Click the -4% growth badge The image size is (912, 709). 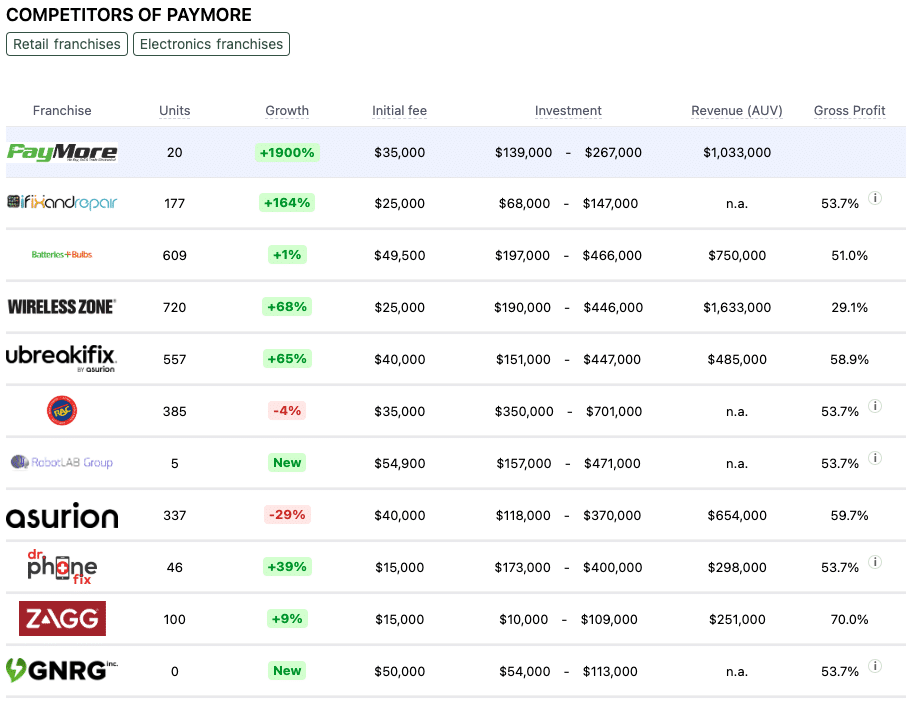(287, 411)
